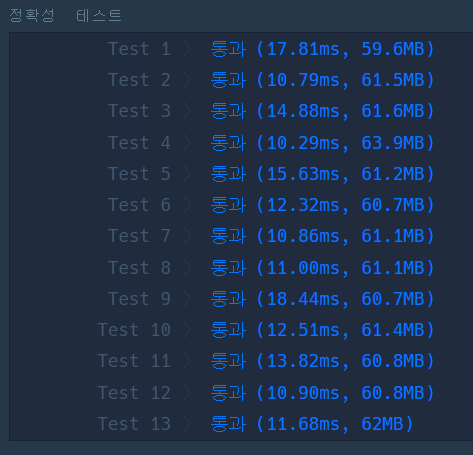Click result 통과 (15.63ms, 61.2MB)

tap(322, 174)
